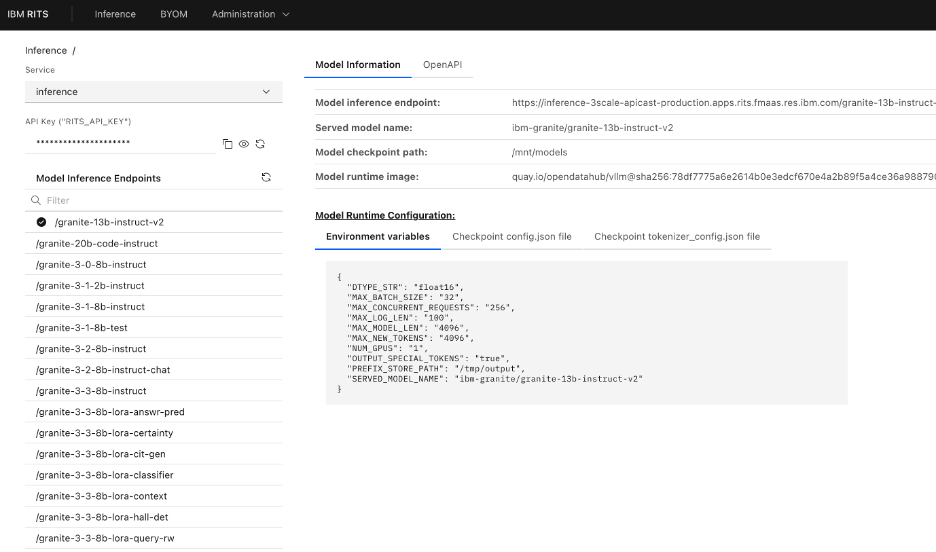Select the /granite-3-3-8b-lora-hall-det endpoint

(x=101, y=517)
